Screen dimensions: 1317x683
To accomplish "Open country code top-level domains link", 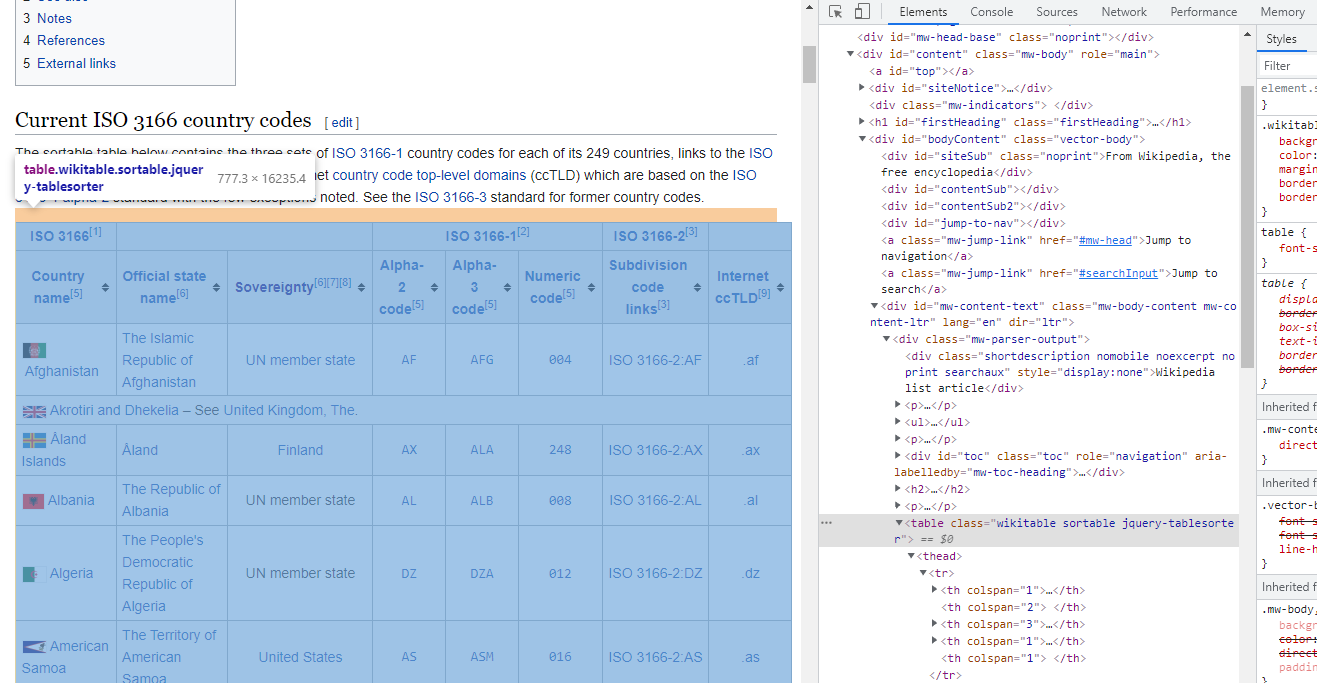I will [x=429, y=175].
